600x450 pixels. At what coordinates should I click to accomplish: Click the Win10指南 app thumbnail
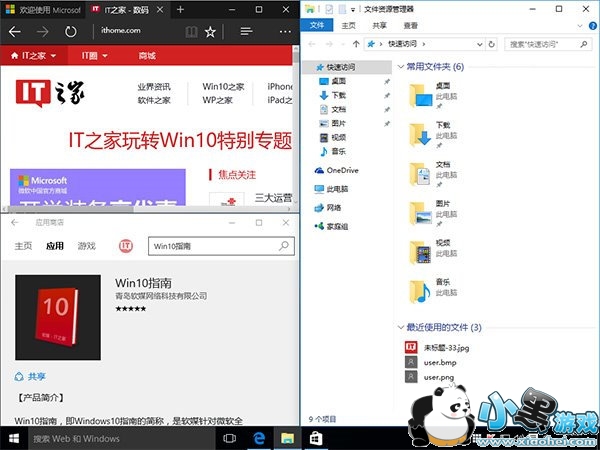point(58,317)
